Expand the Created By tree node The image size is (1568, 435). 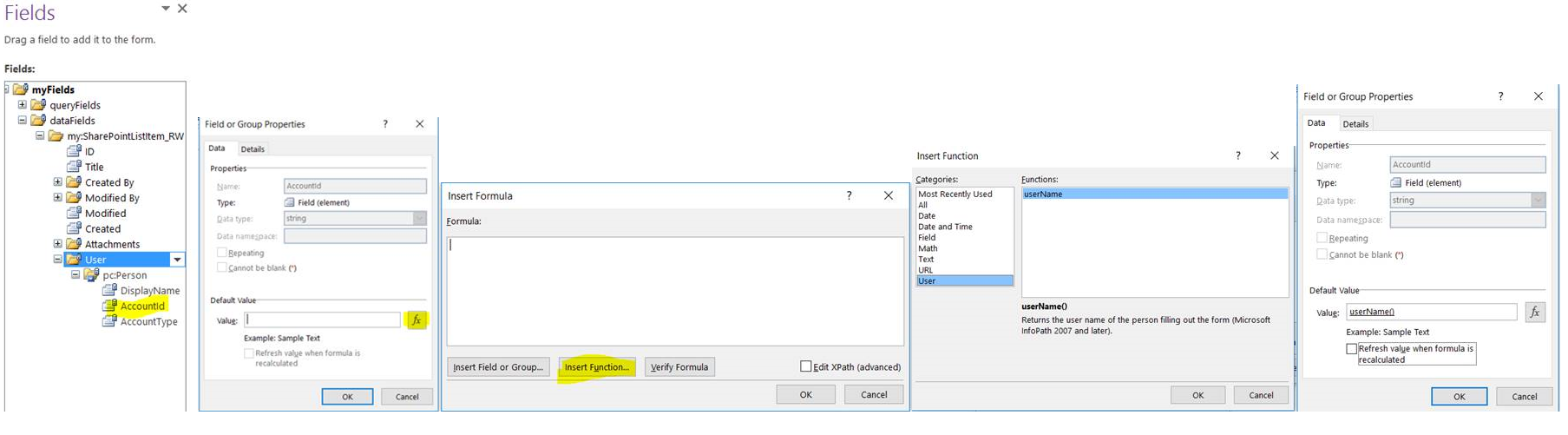tap(57, 182)
